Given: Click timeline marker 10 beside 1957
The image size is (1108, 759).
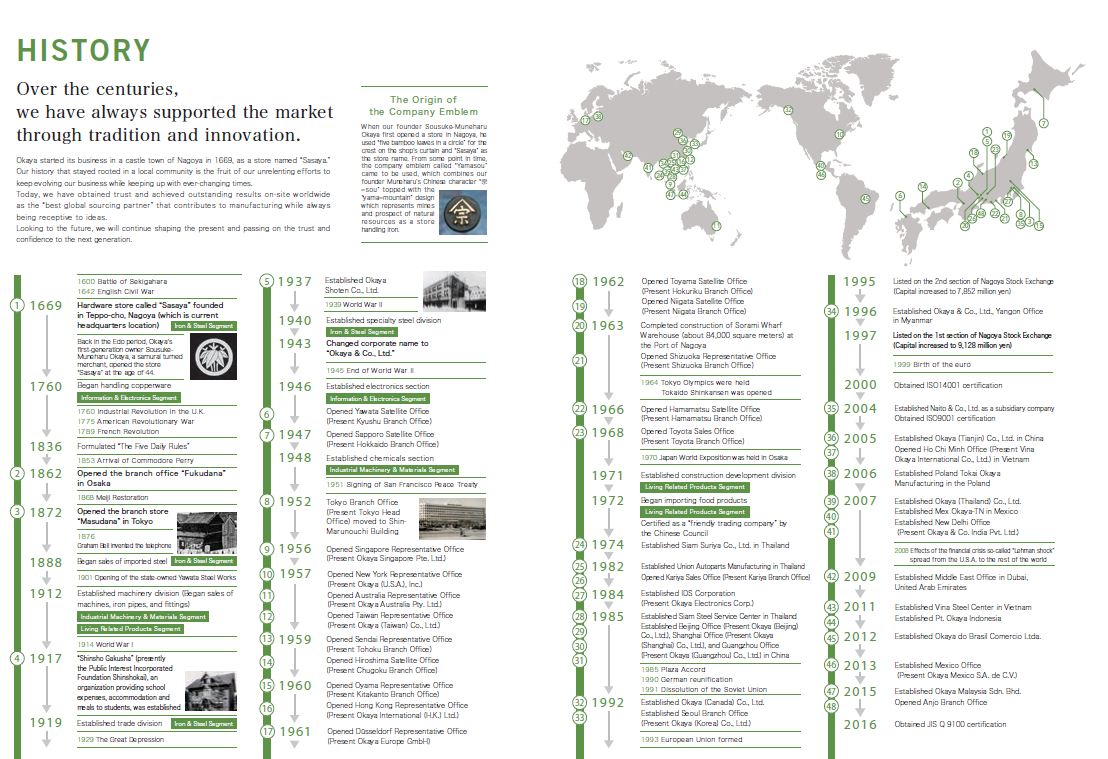Looking at the screenshot, I should click(x=266, y=574).
